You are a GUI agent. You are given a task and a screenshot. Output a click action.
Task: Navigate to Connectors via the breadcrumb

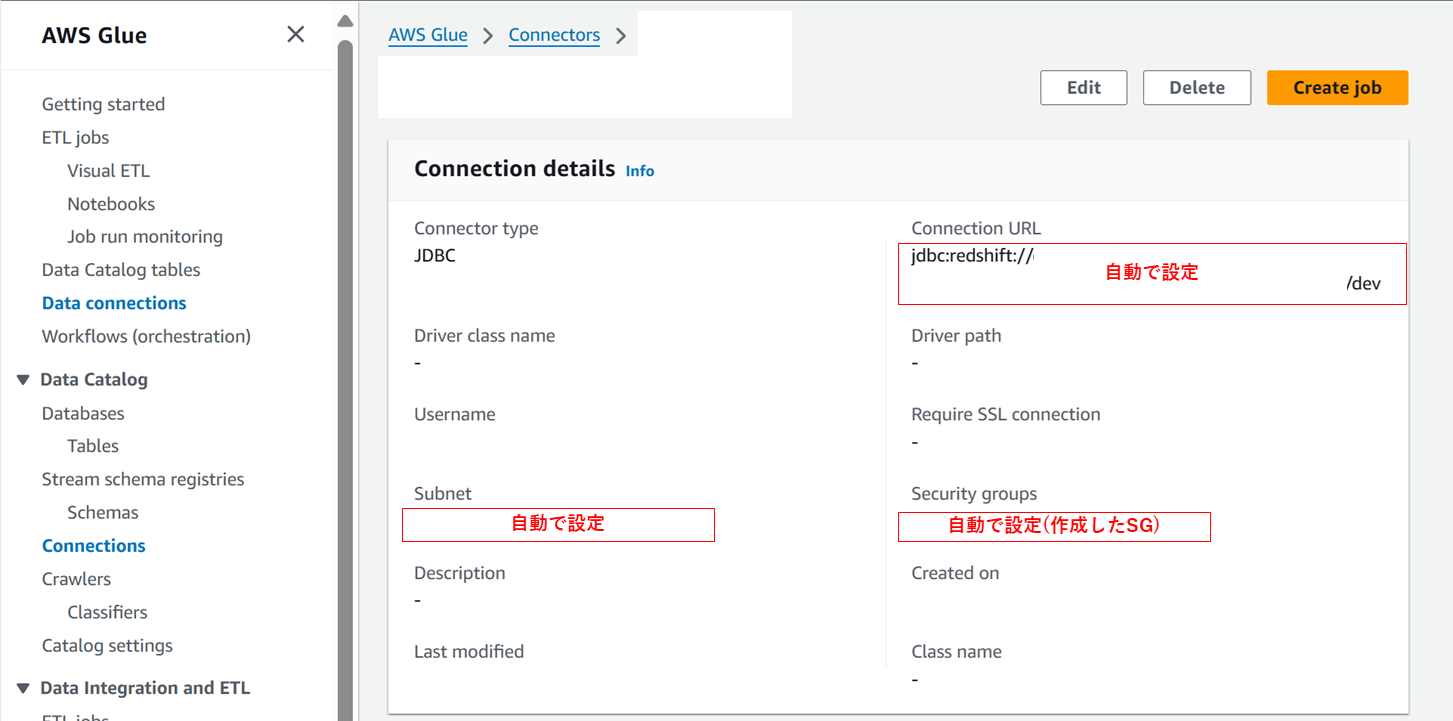pyautogui.click(x=554, y=34)
